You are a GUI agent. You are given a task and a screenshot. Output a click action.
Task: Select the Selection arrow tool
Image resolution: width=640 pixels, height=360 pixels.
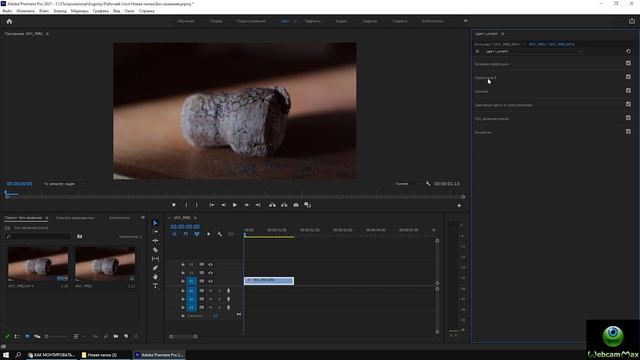click(155, 222)
